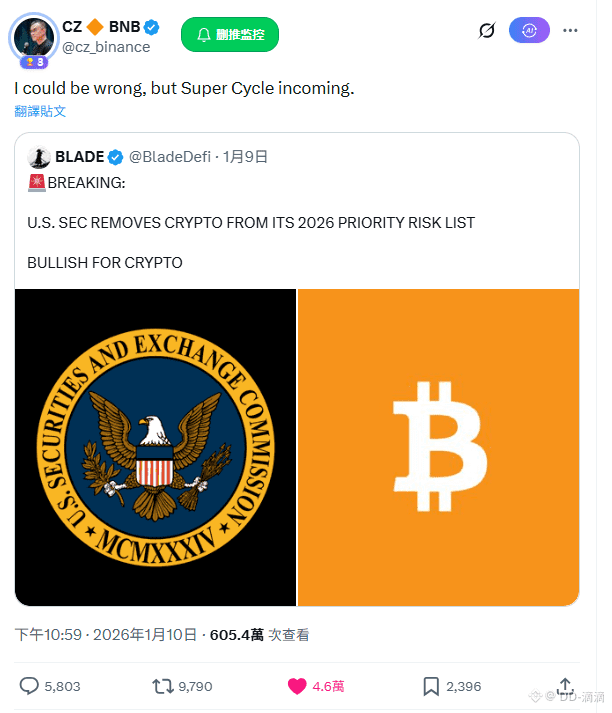
Task: Open CZ's profile avatar
Action: (x=33, y=38)
